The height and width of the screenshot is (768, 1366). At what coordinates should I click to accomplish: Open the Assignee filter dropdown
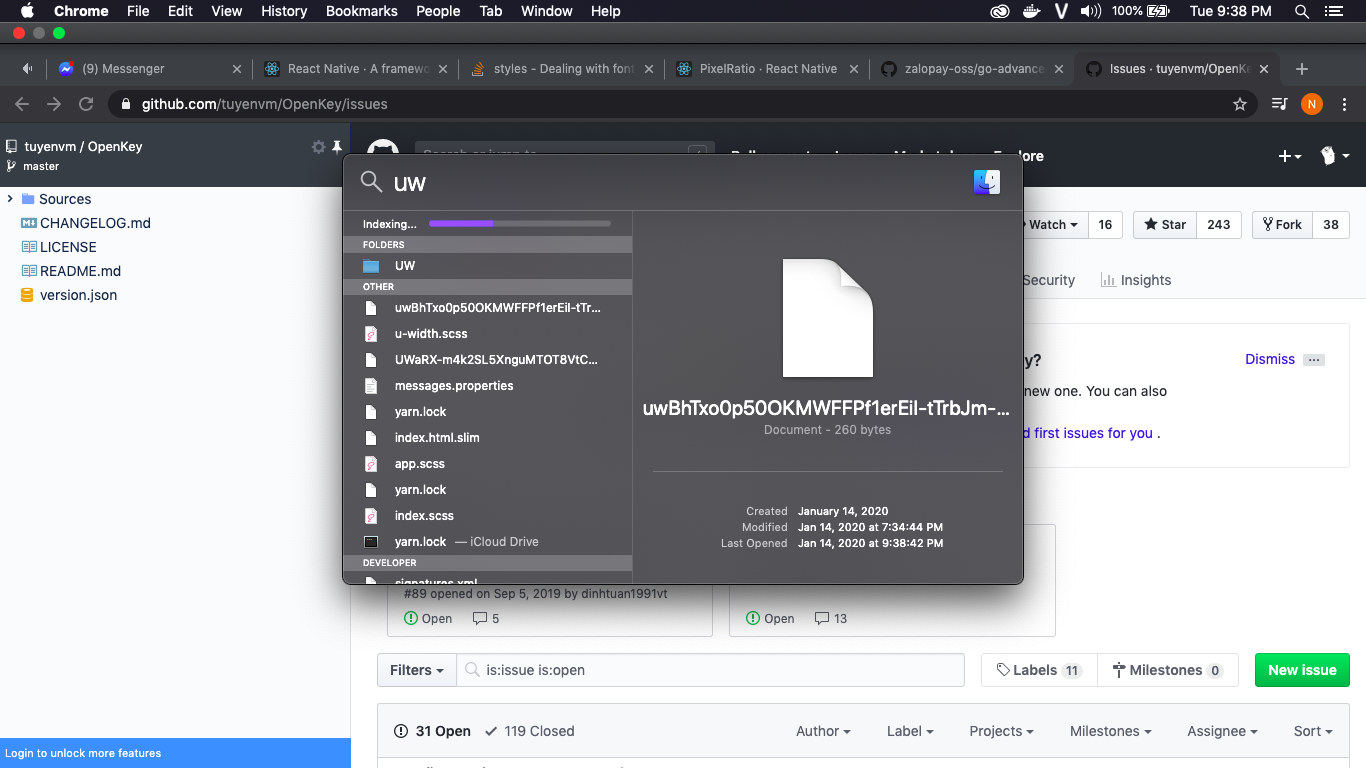[x=1222, y=731]
